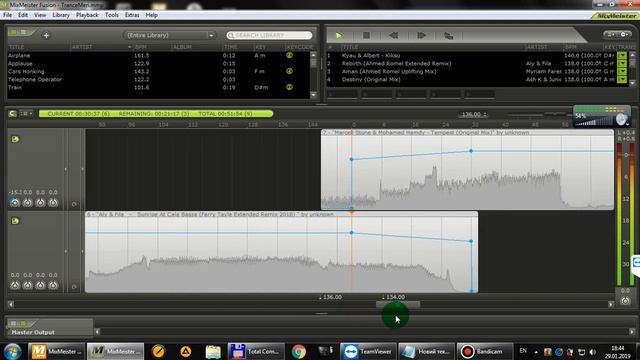Image resolution: width=640 pixels, height=360 pixels.
Task: Toggle the Master Output panel view switch
Action: point(18,324)
